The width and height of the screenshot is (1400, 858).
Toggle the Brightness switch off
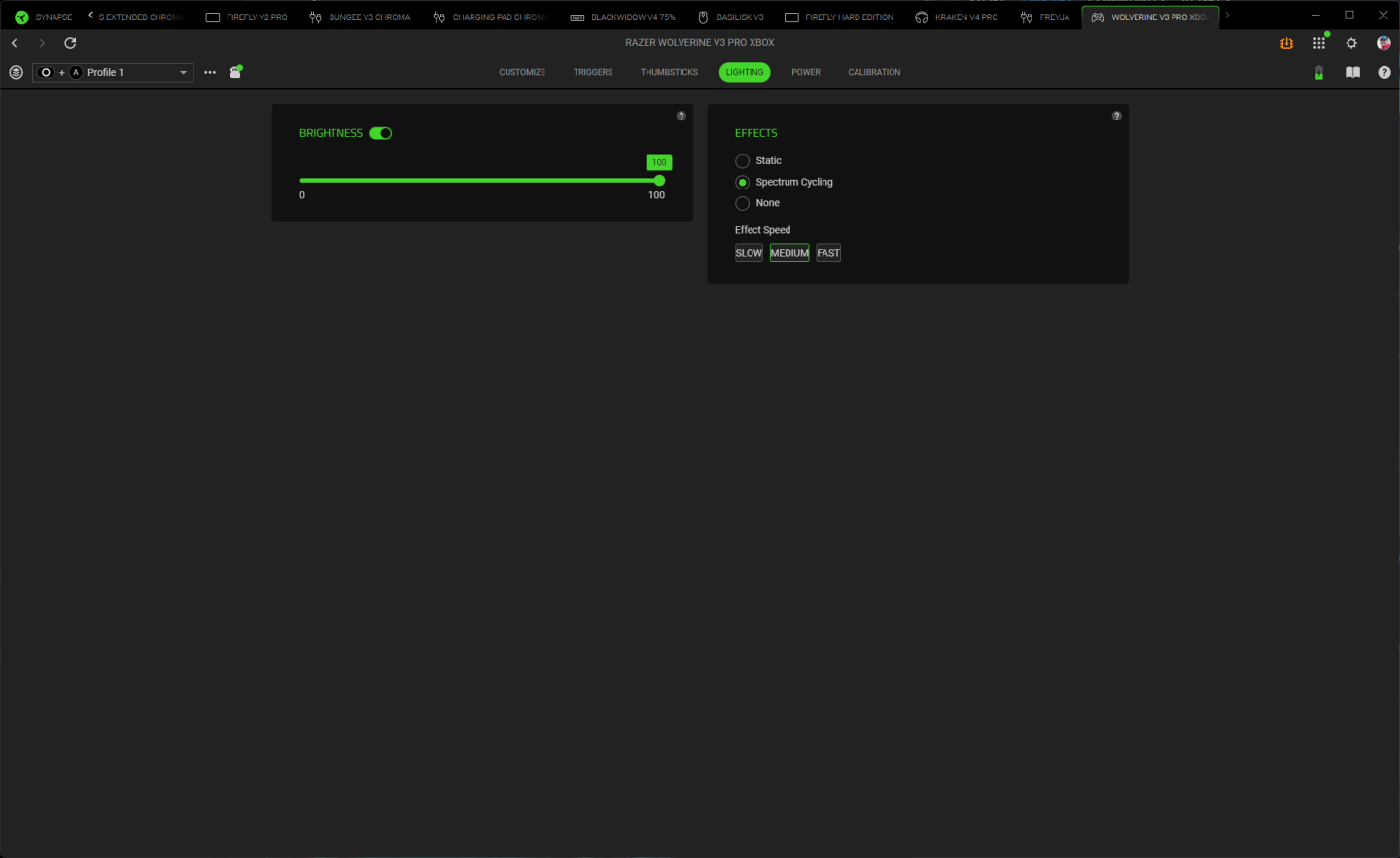380,133
